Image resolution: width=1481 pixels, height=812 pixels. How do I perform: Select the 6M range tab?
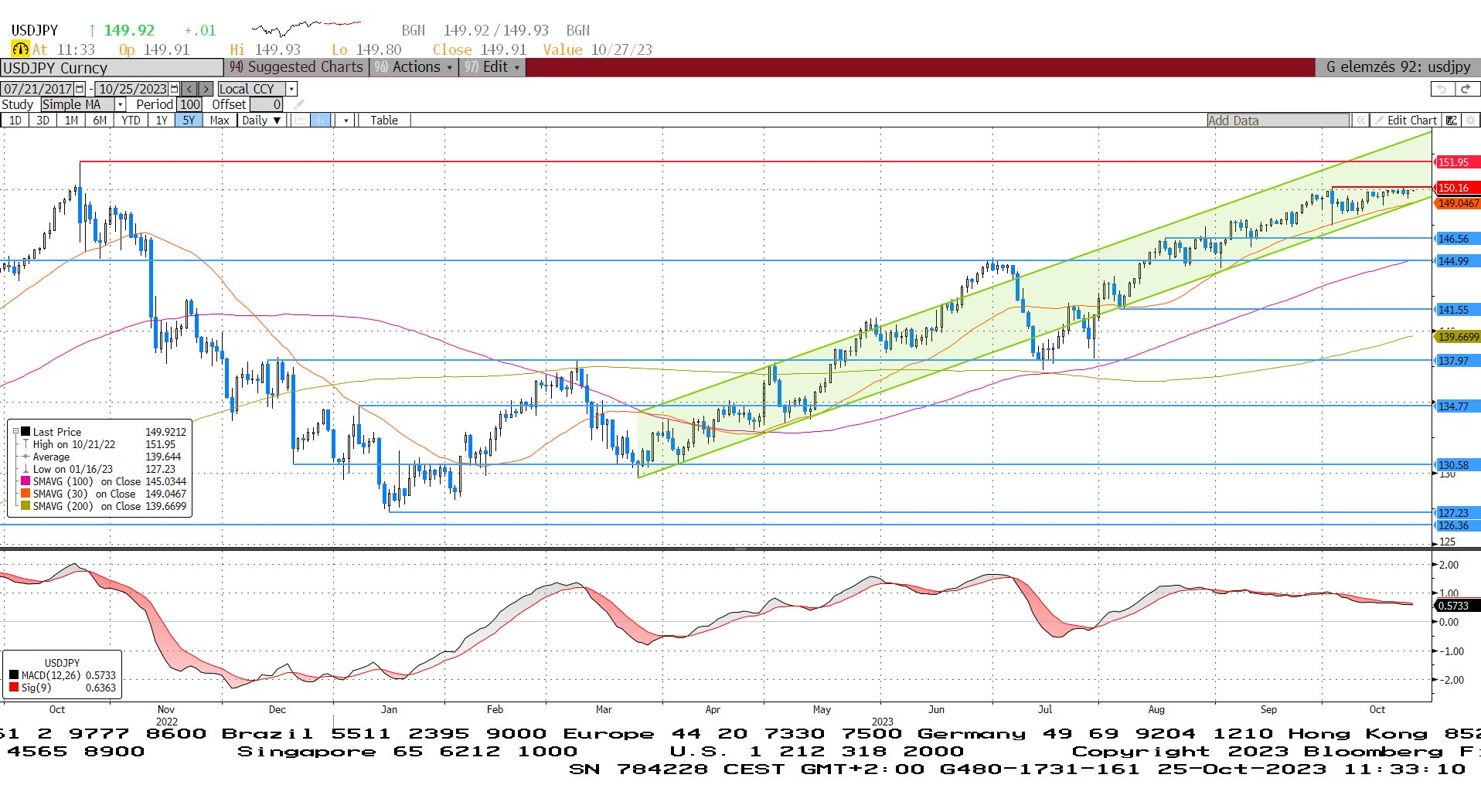tap(100, 121)
